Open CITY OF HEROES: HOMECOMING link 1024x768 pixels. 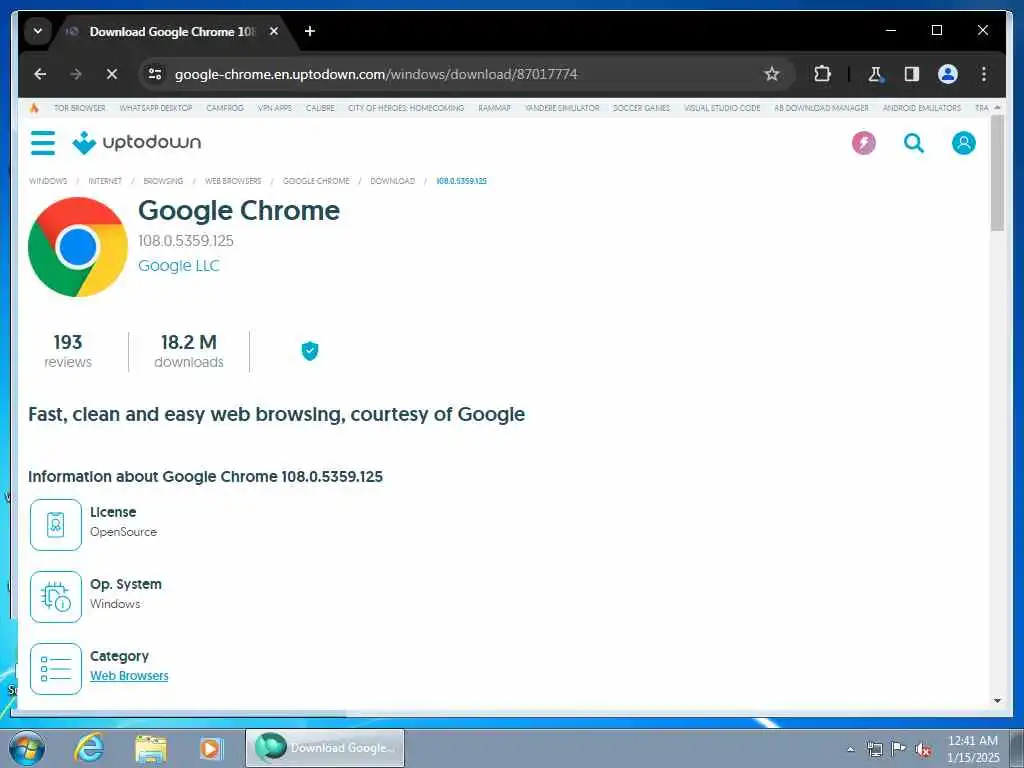406,108
